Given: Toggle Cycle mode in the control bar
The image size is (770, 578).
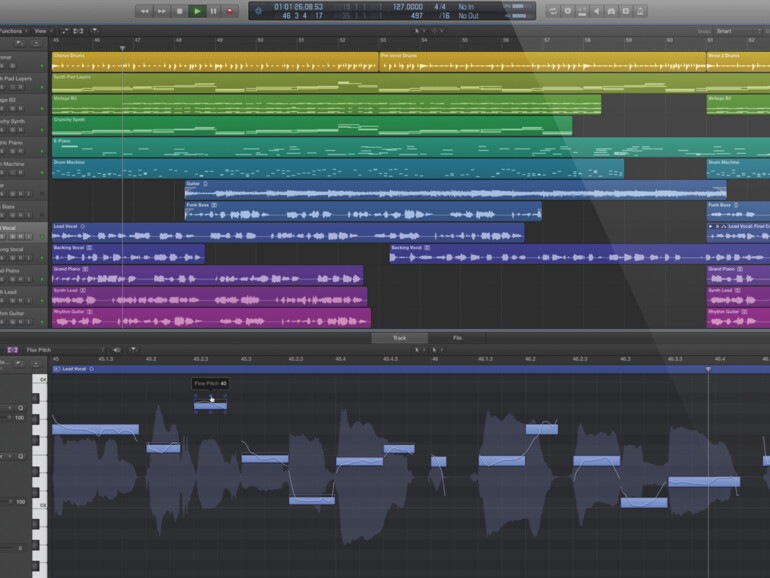Looking at the screenshot, I should [x=553, y=11].
